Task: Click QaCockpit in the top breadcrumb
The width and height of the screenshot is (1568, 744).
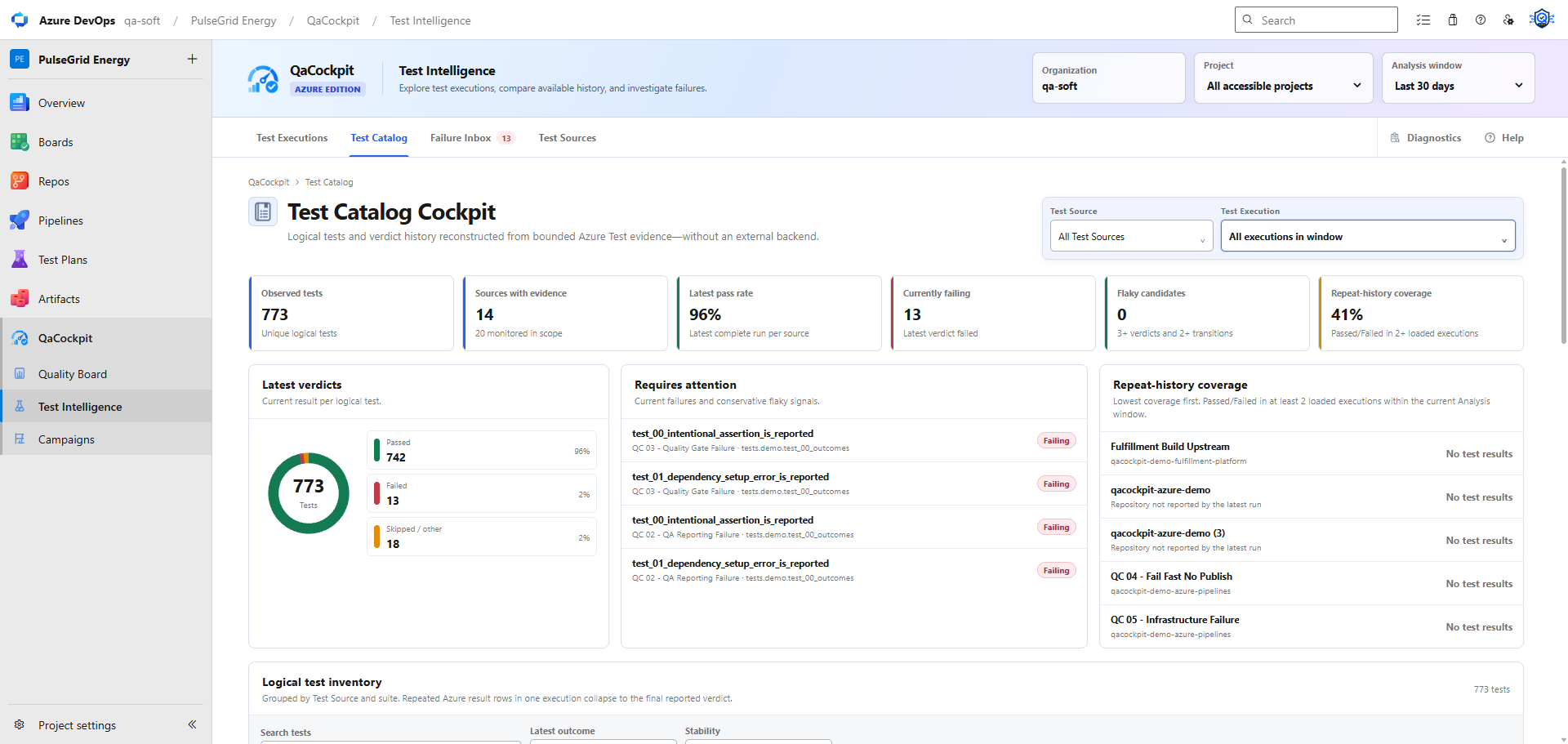Action: pos(333,20)
